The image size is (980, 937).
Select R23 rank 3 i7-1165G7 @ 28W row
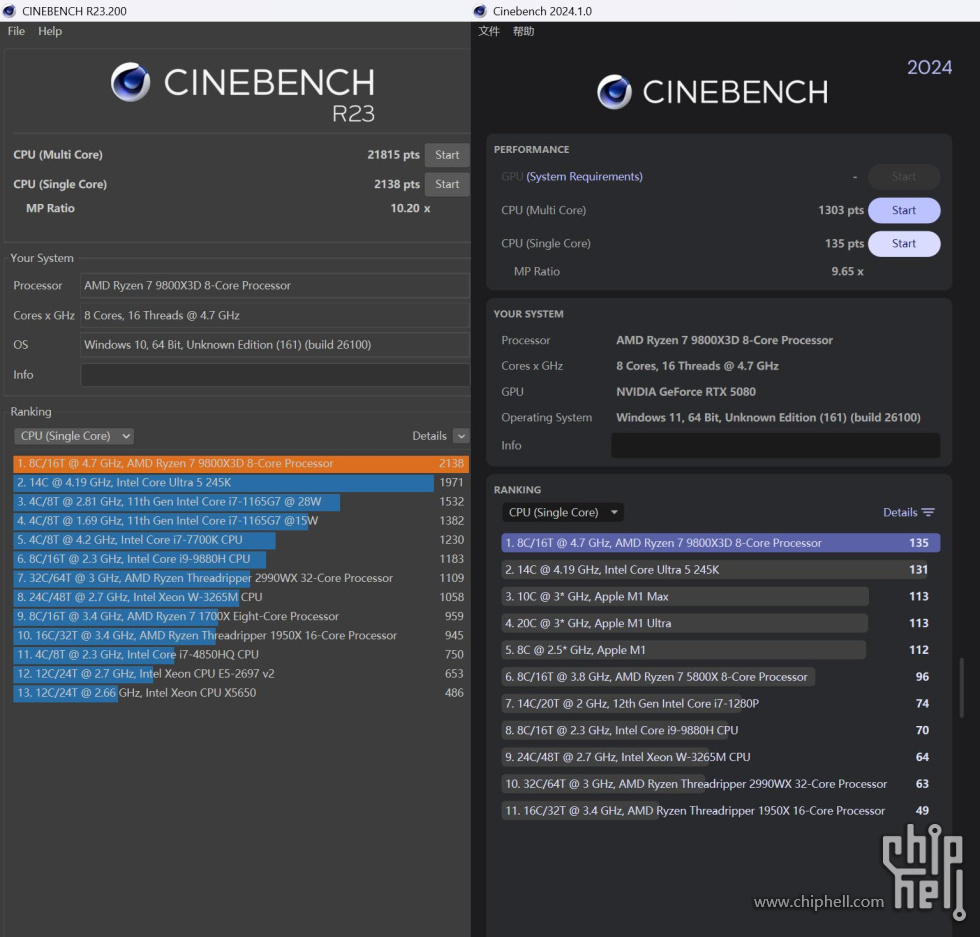click(x=241, y=501)
